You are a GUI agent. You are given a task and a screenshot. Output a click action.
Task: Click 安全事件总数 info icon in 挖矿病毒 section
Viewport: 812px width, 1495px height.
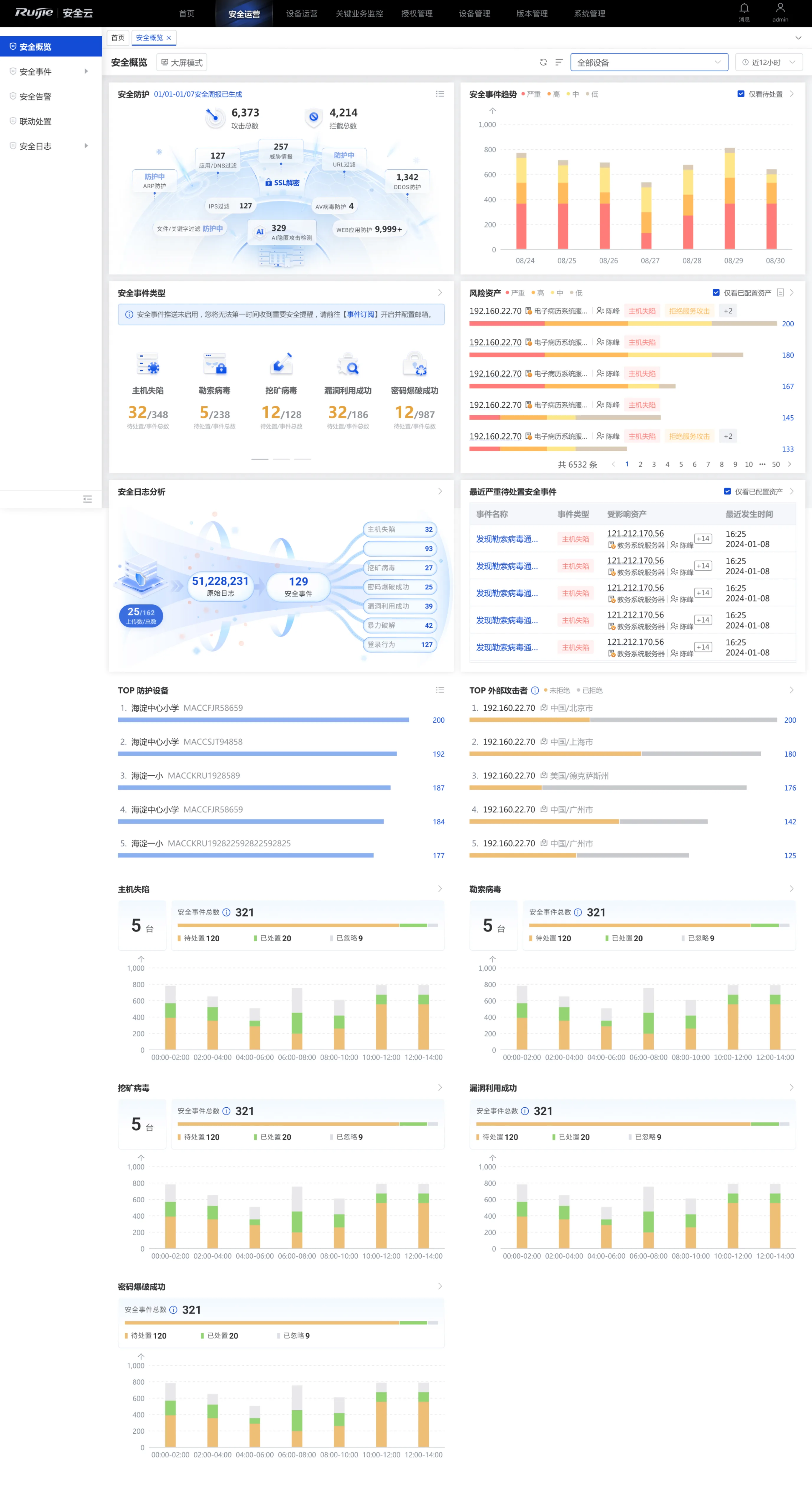(227, 1111)
